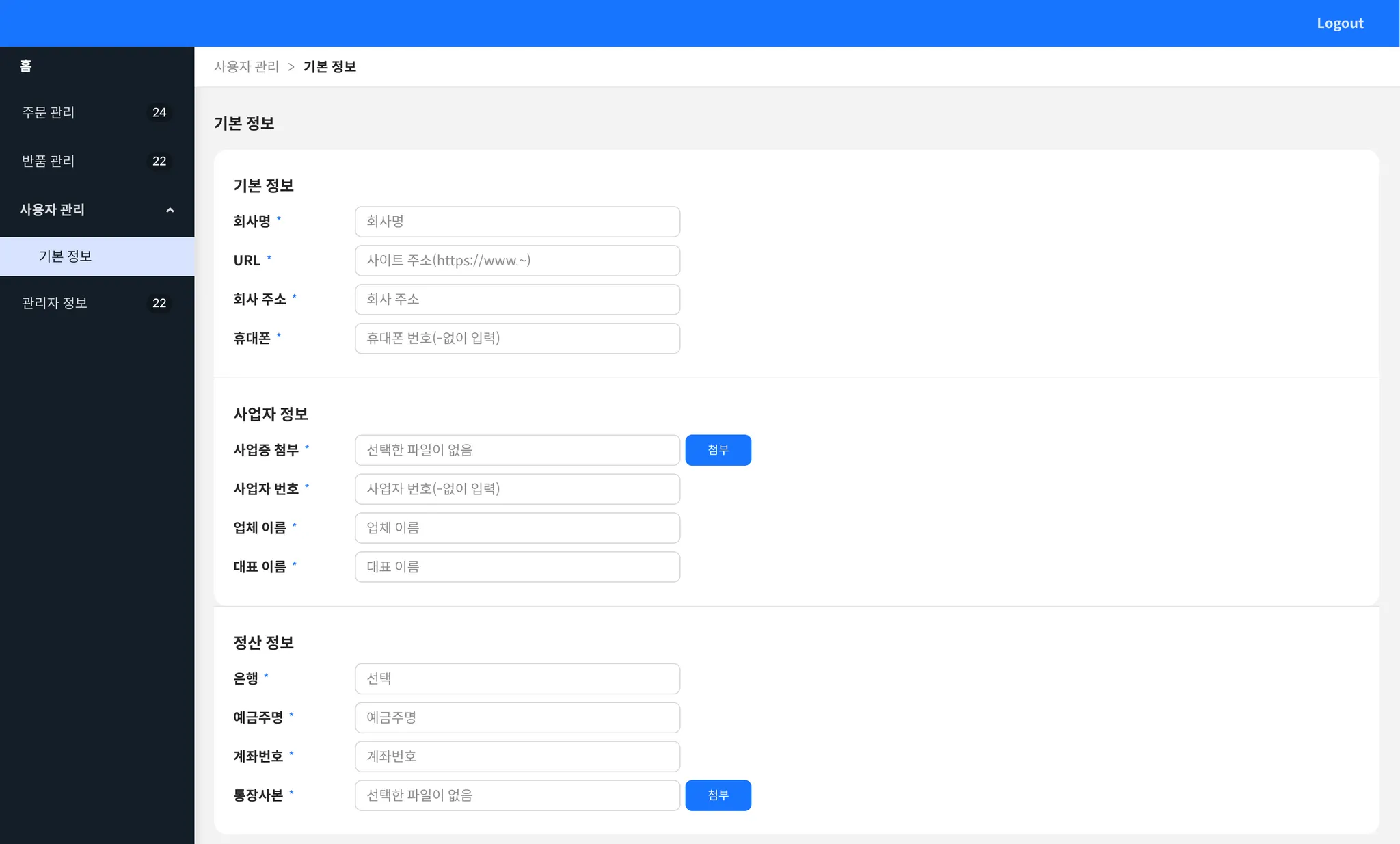
Task: Open the 홈 menu item
Action: 26,66
